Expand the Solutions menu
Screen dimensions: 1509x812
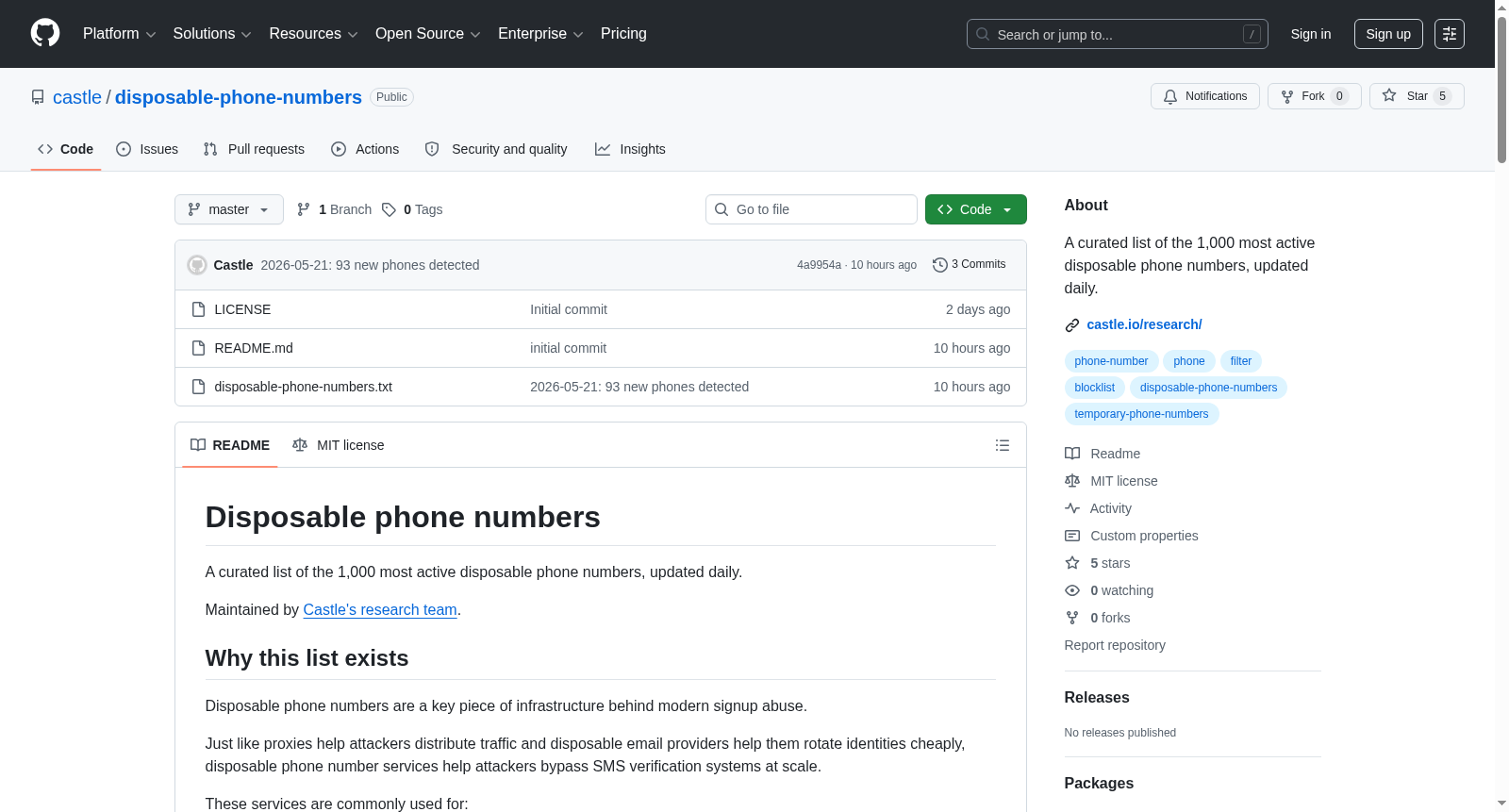[212, 34]
